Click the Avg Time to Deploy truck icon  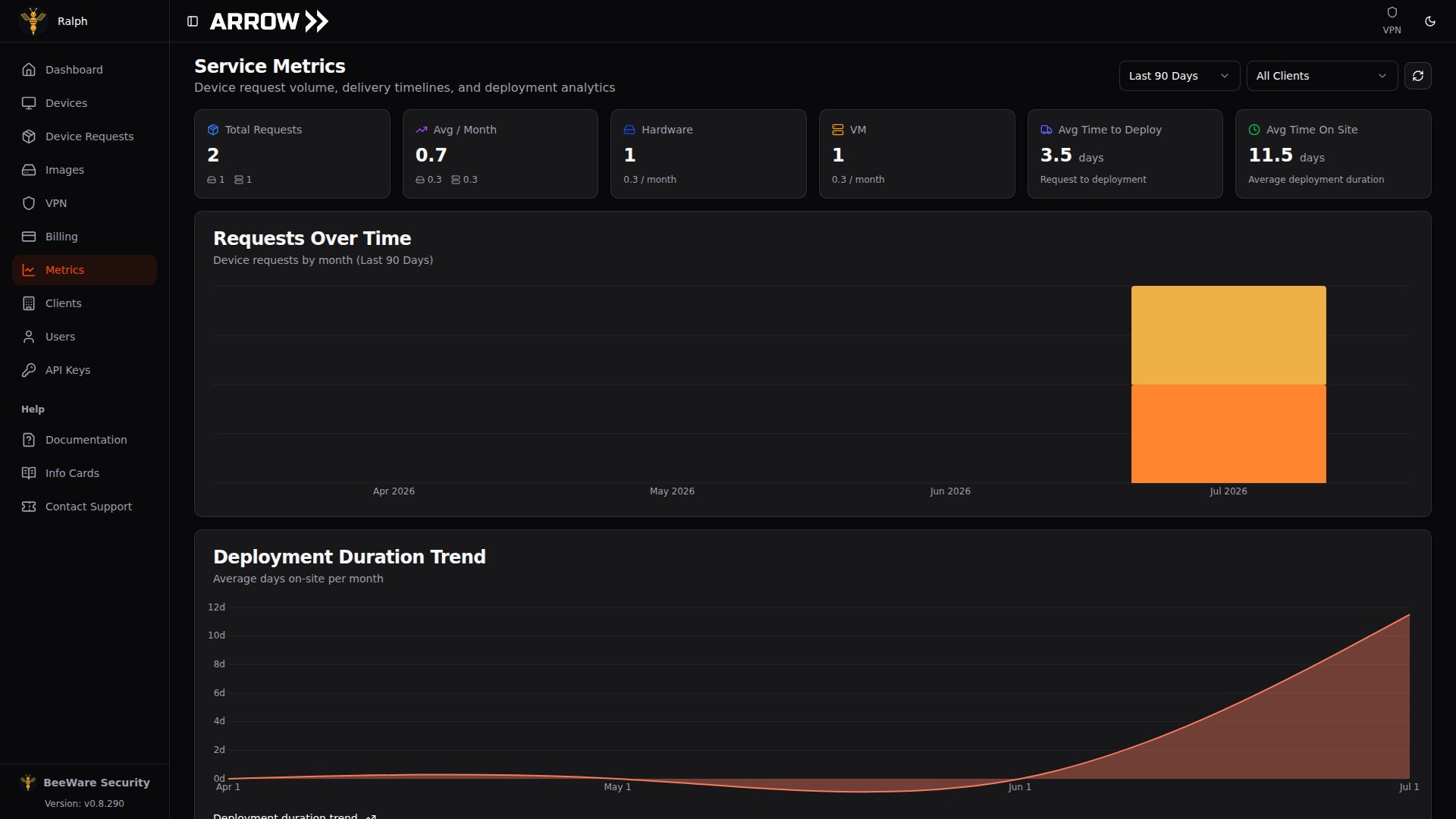1046,130
